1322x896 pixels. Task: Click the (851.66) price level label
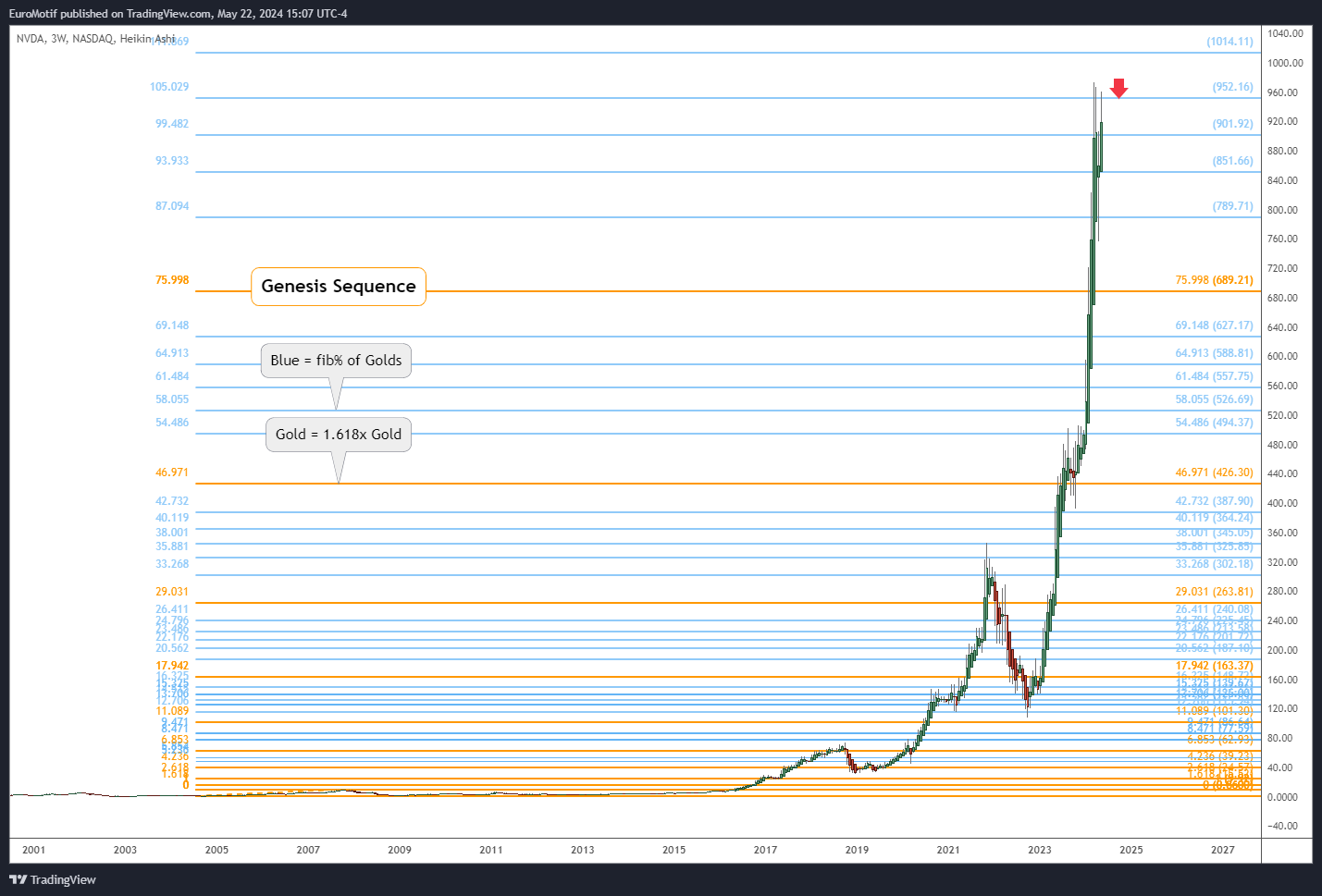tap(1233, 161)
